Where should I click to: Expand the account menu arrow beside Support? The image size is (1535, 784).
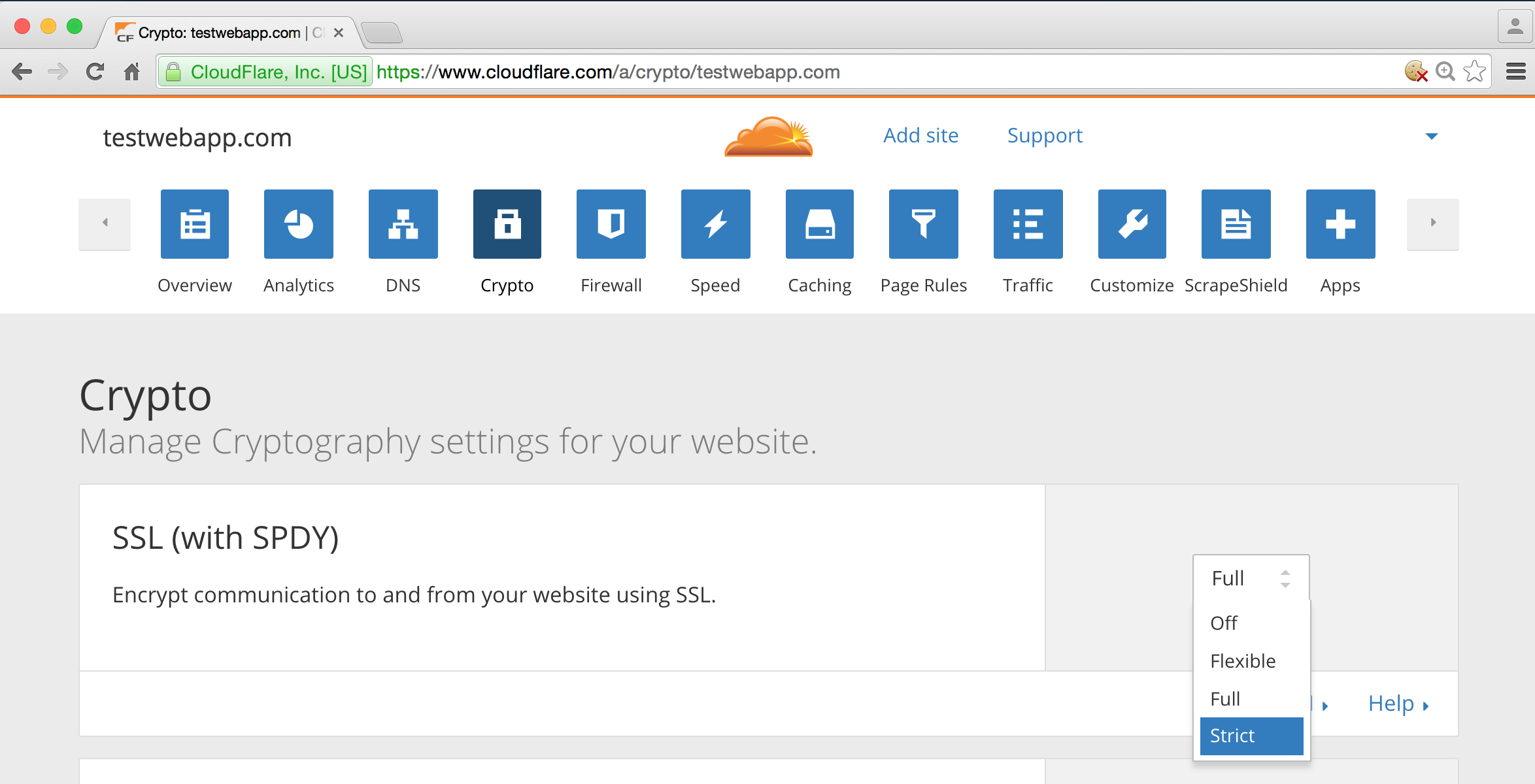point(1431,137)
